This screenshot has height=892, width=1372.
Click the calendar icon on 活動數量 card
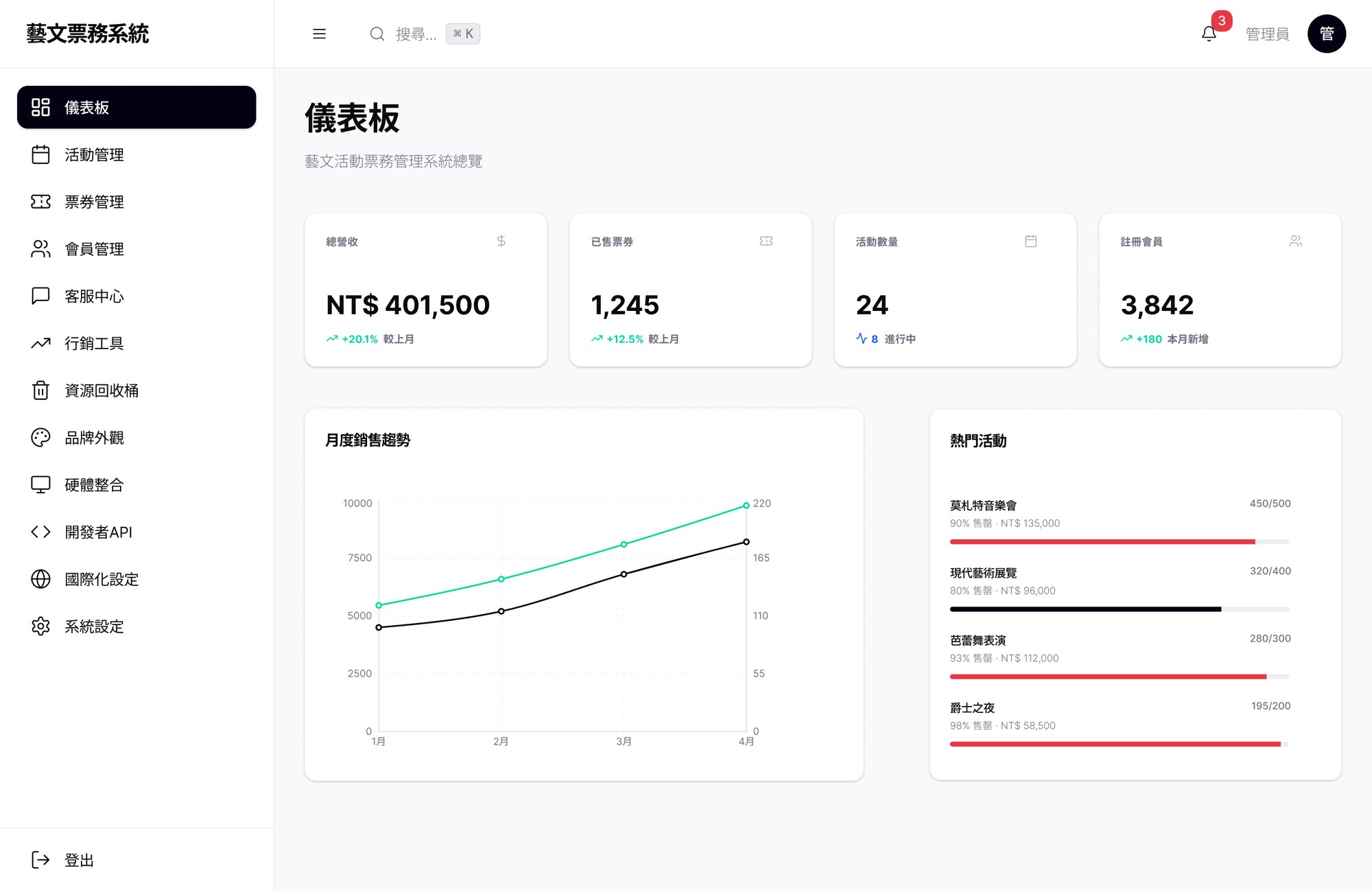(1031, 241)
